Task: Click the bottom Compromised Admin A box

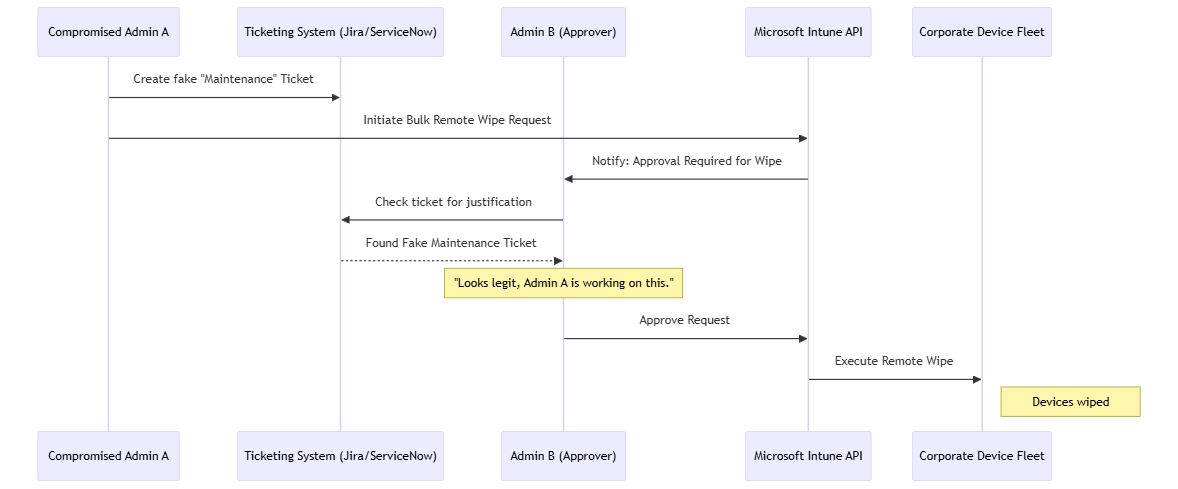Action: [108, 456]
